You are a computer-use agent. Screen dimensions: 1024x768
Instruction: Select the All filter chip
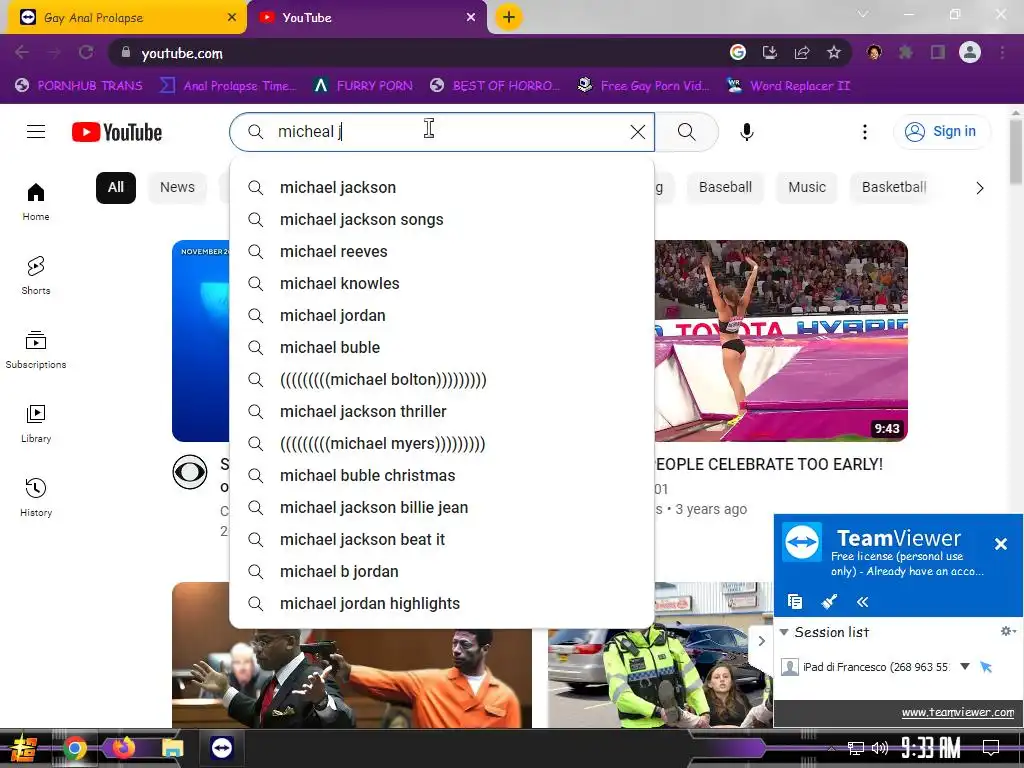tap(116, 187)
